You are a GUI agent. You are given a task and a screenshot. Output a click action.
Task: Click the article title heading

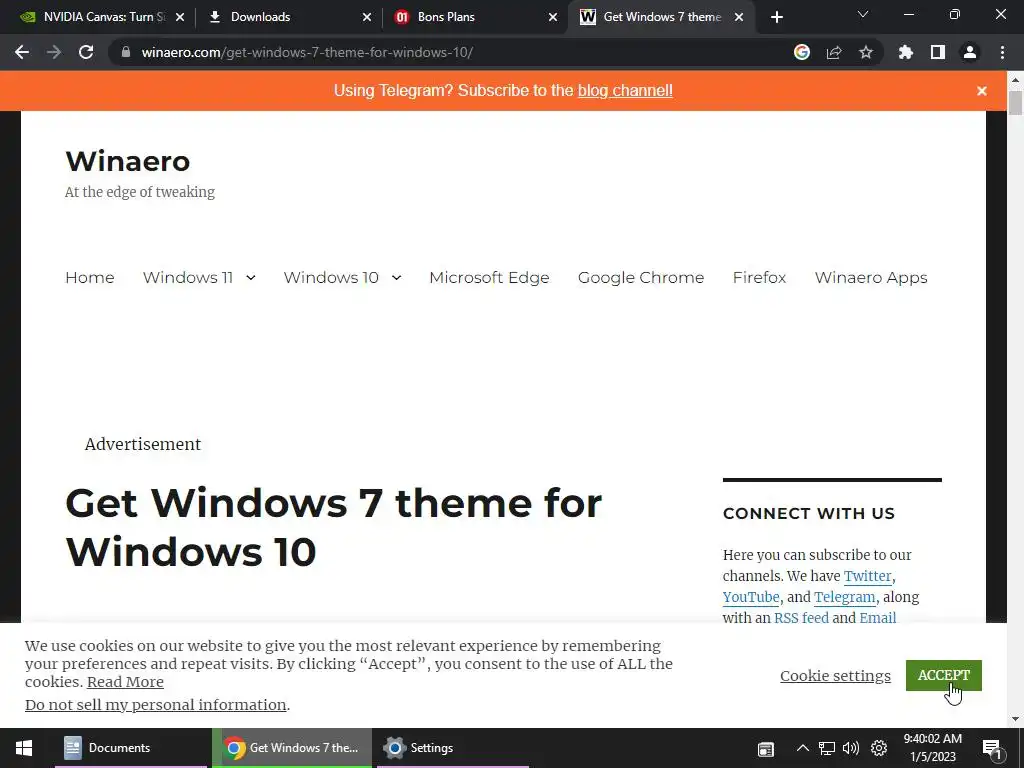coord(334,528)
